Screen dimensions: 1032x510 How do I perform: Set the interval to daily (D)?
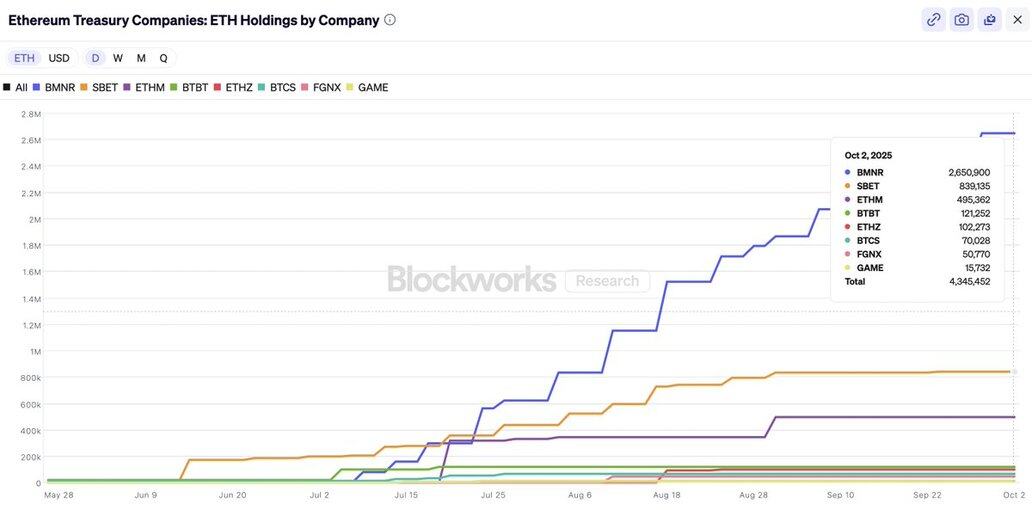point(95,58)
